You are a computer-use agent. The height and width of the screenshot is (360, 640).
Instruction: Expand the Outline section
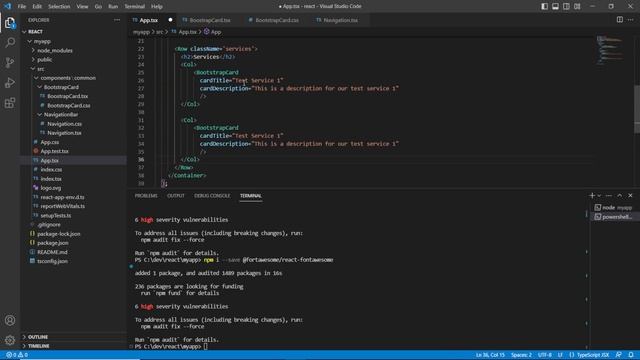(x=73, y=337)
